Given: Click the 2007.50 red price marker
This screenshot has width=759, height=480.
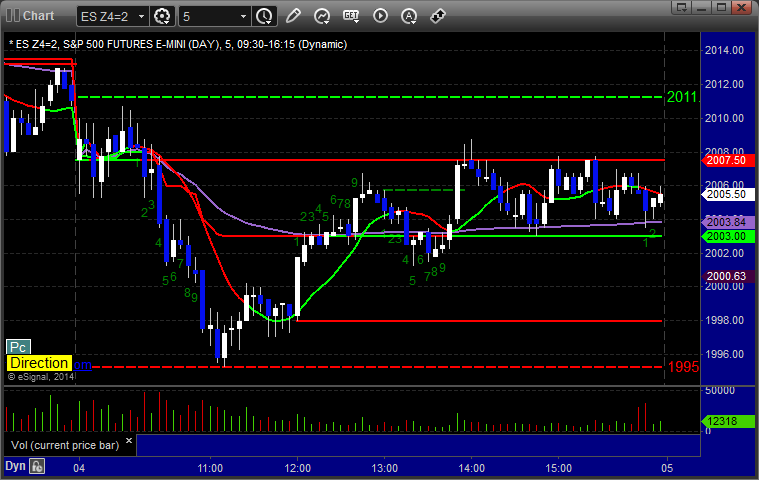Looking at the screenshot, I should [728, 160].
